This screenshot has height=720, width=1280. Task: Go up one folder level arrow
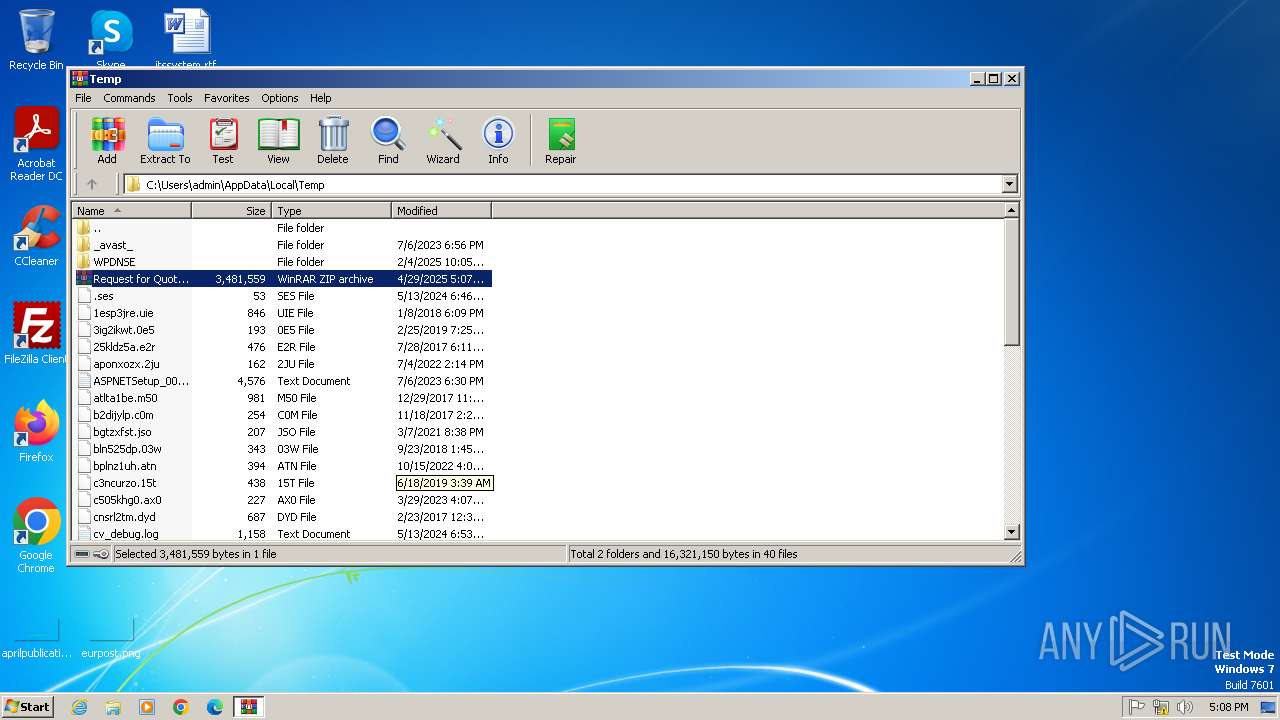(x=92, y=184)
